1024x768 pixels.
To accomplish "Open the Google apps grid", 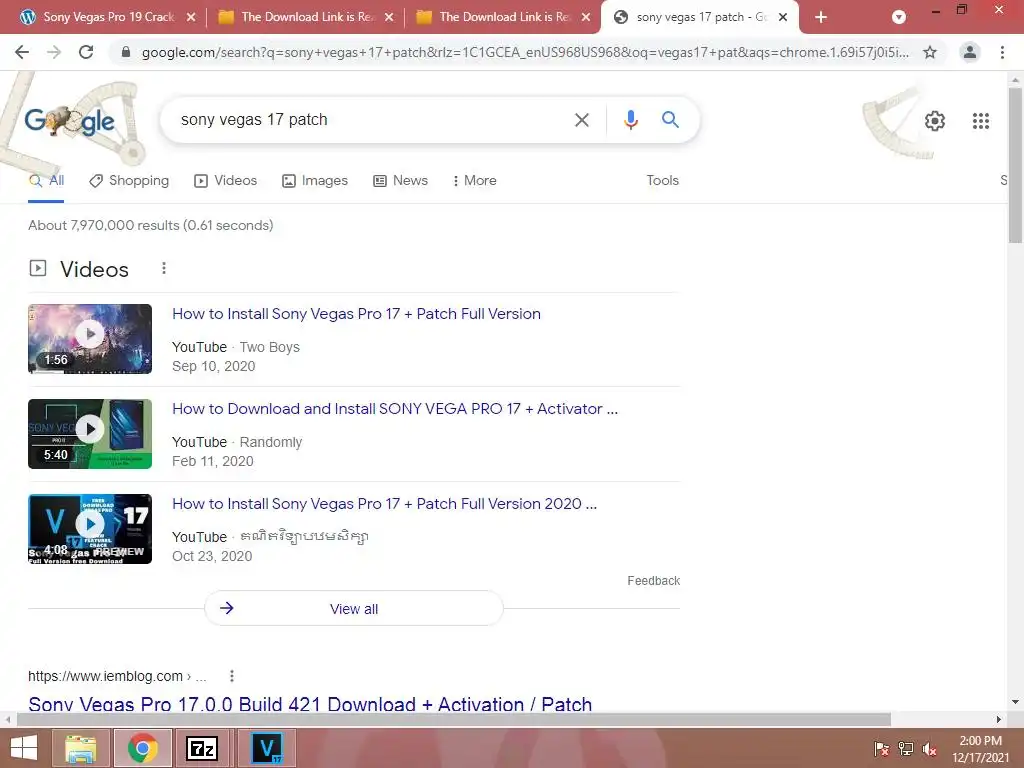I will pos(980,121).
